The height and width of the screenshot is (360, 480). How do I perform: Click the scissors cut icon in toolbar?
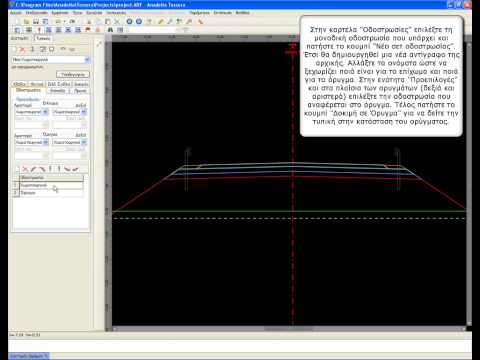[x=117, y=22]
